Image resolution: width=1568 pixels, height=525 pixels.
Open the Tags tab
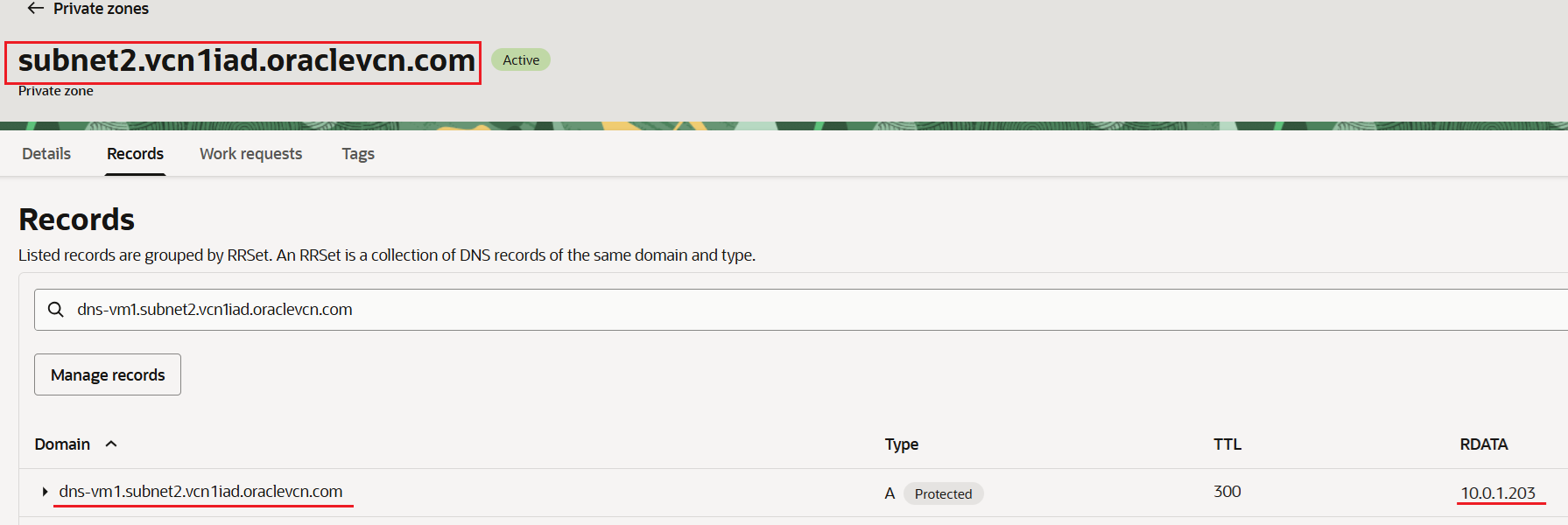coord(357,154)
